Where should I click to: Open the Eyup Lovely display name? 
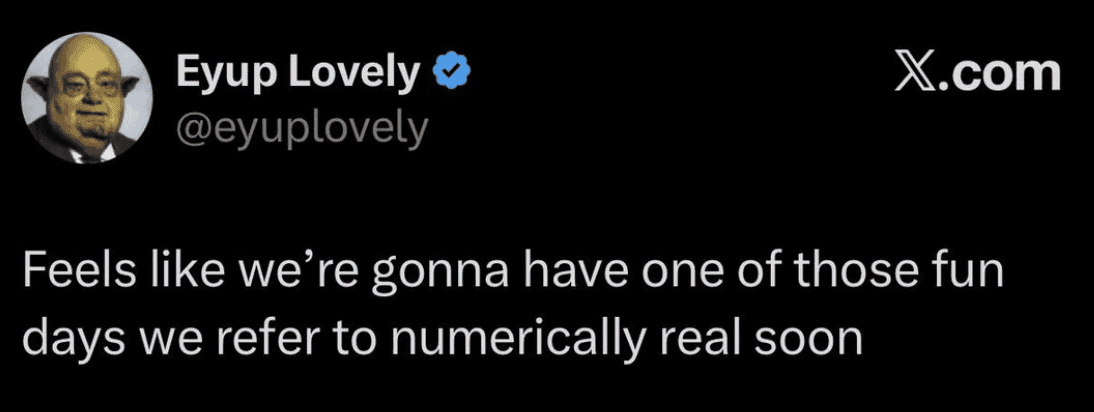(x=298, y=72)
